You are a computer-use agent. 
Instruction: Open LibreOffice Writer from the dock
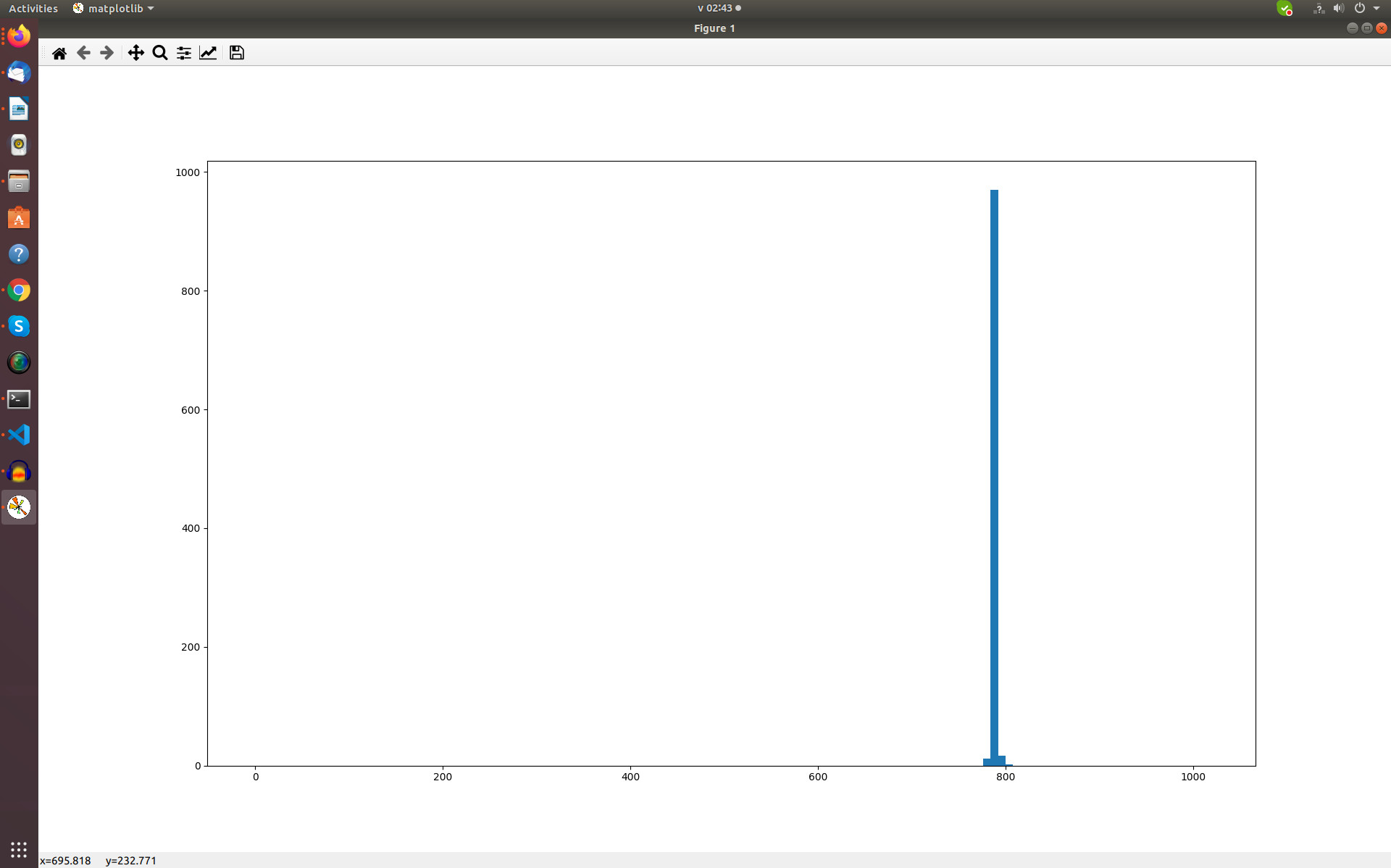(x=19, y=109)
